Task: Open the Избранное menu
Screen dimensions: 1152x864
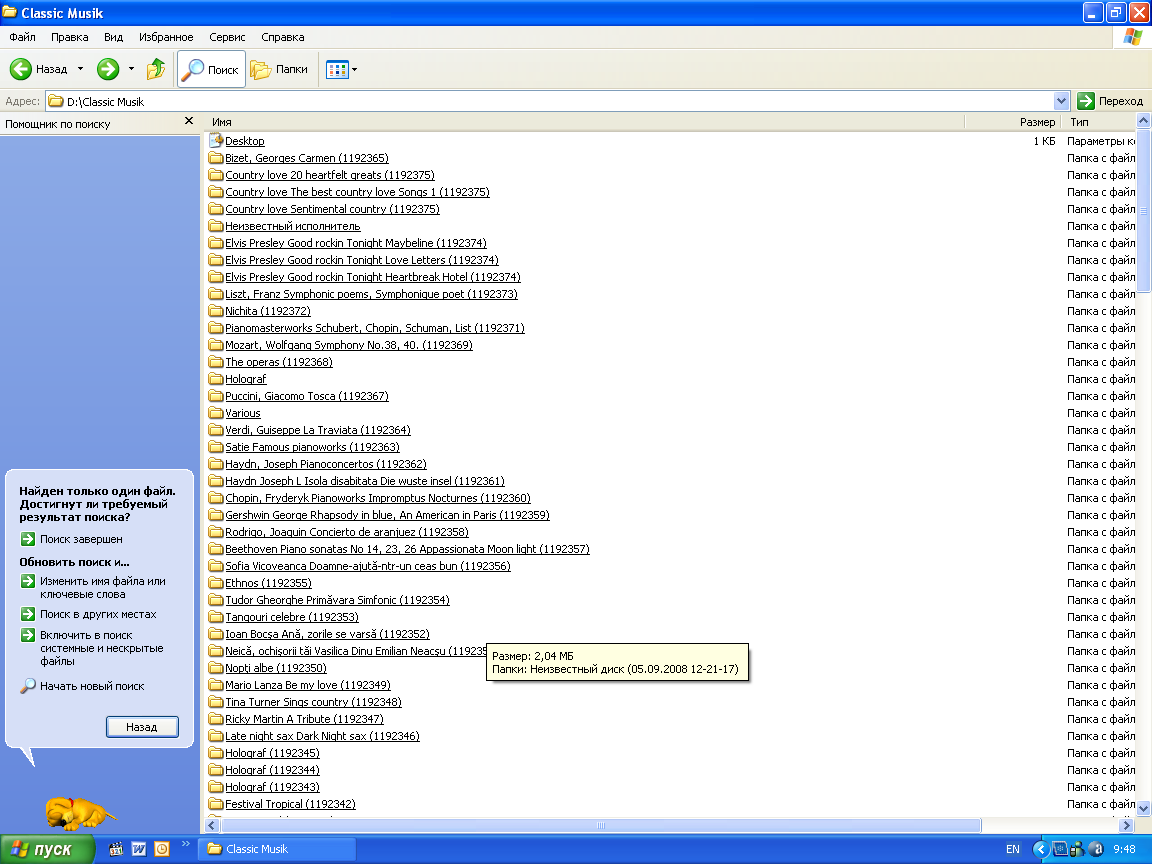Action: pos(166,37)
